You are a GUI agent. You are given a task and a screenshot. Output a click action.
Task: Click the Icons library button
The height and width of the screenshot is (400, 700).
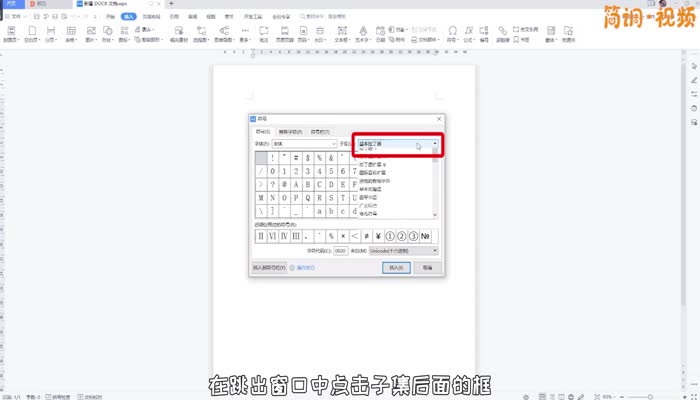coord(124,33)
